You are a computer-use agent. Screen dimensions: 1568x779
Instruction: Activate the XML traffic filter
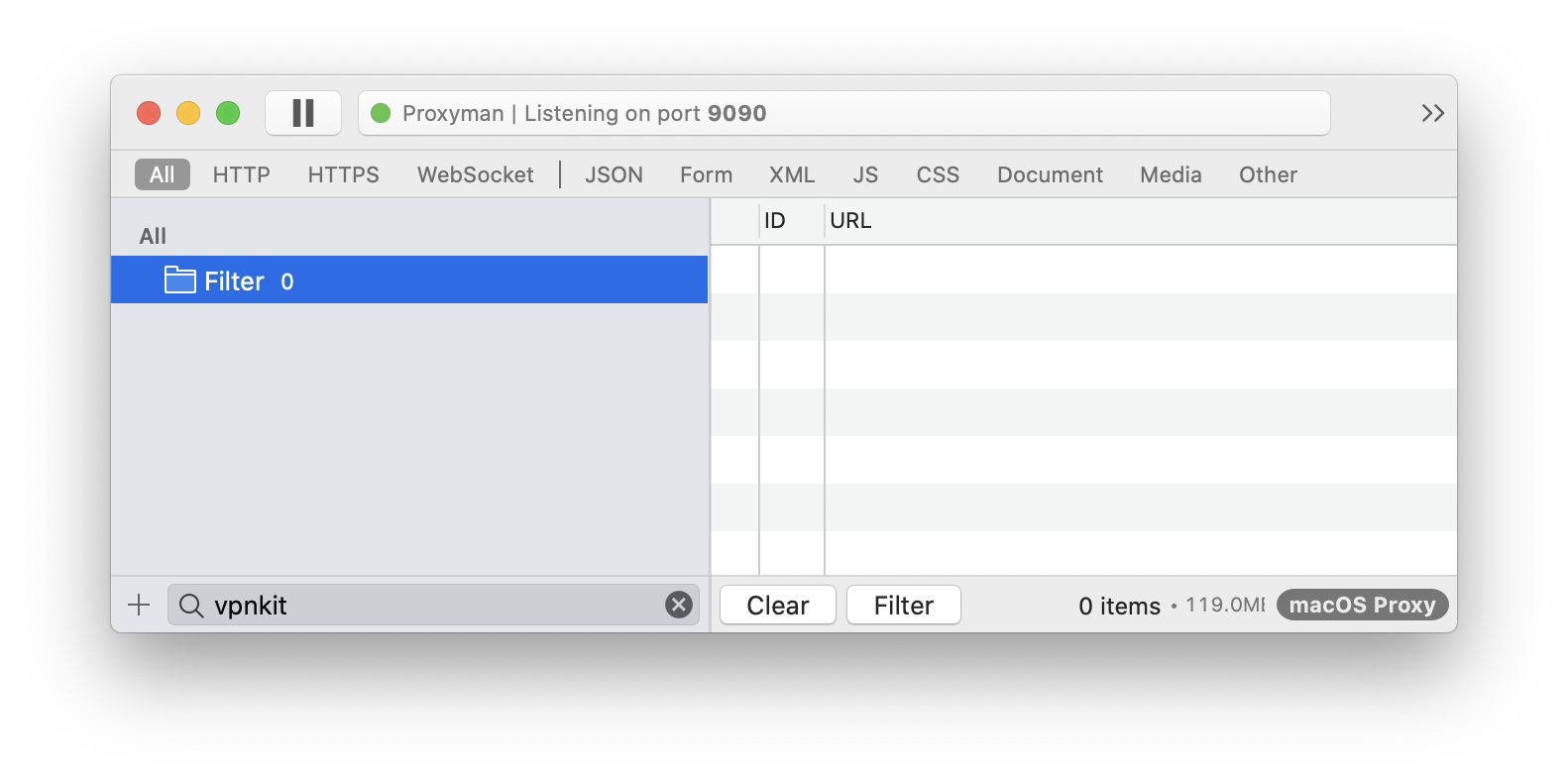[x=791, y=174]
